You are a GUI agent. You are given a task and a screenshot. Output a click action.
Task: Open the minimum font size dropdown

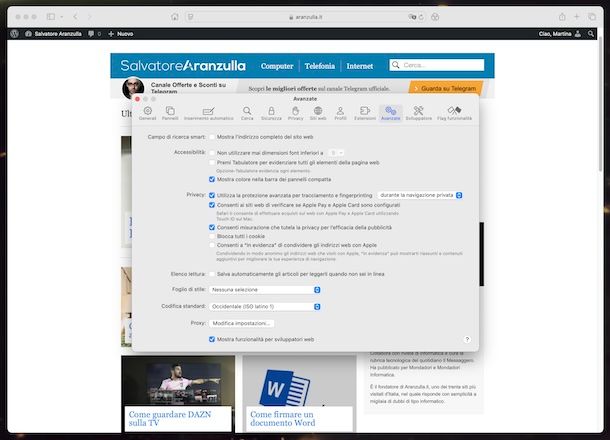point(336,153)
